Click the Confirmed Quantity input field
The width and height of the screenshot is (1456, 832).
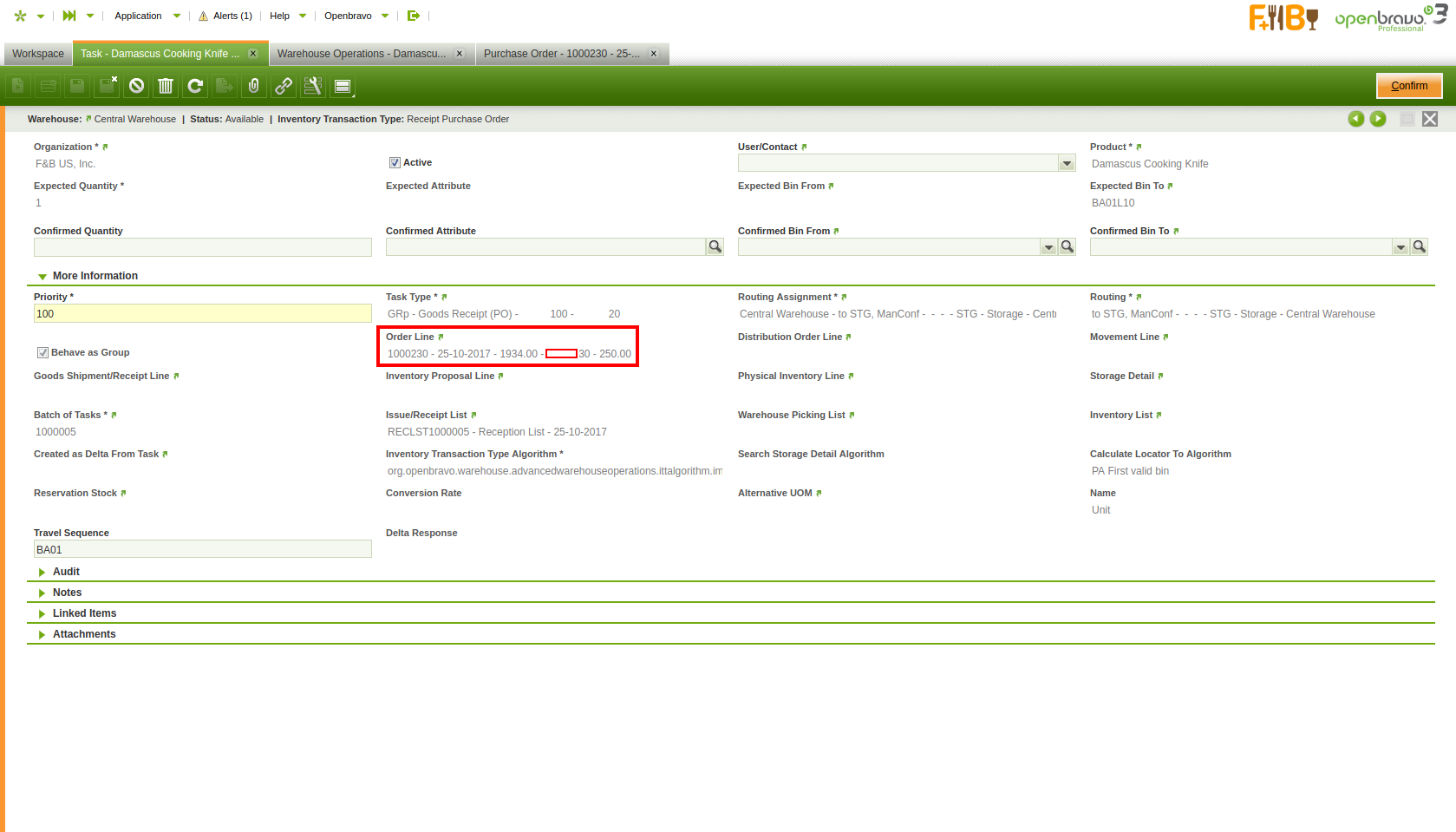[x=202, y=248]
